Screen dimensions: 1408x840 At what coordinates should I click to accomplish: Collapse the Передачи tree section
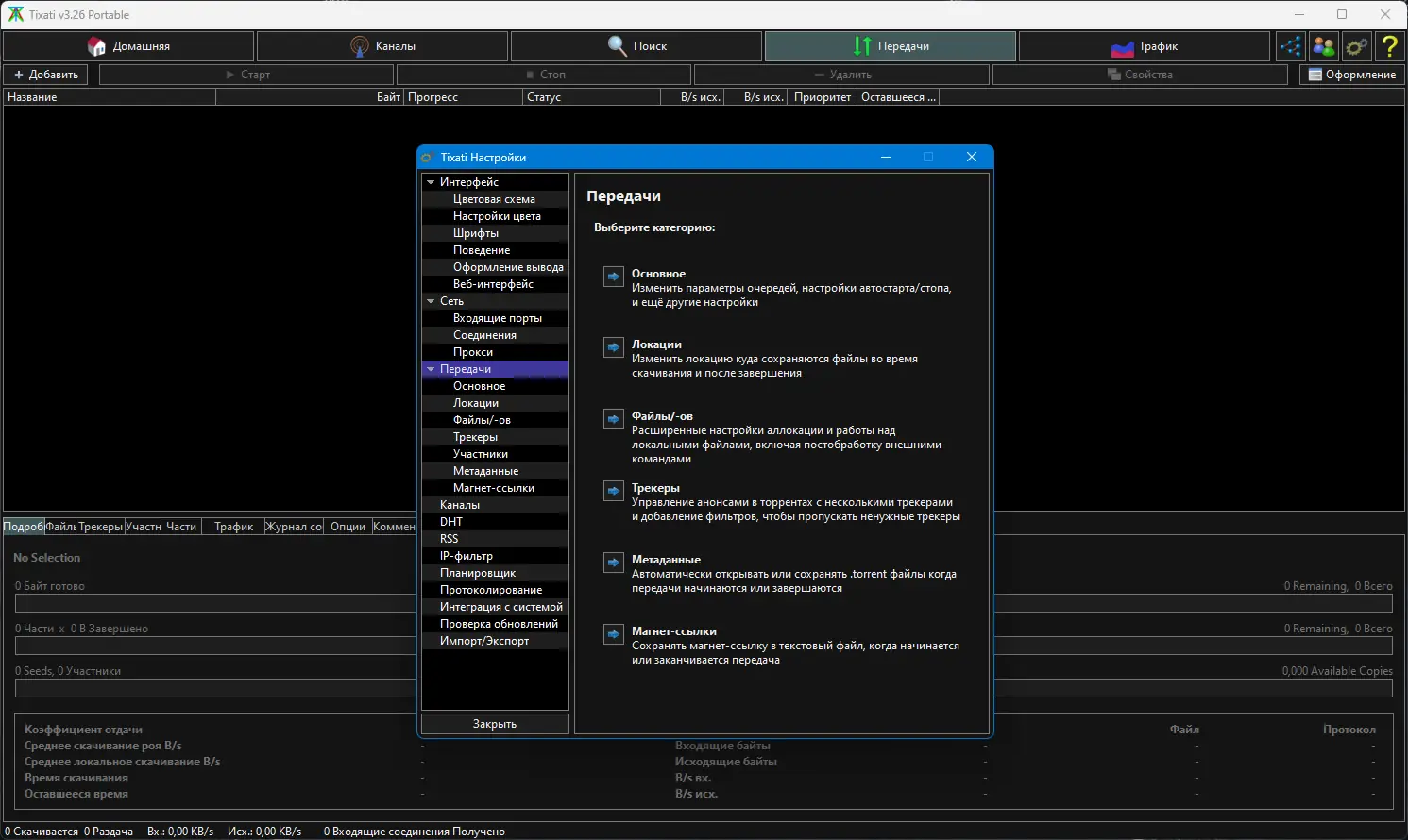tap(431, 369)
